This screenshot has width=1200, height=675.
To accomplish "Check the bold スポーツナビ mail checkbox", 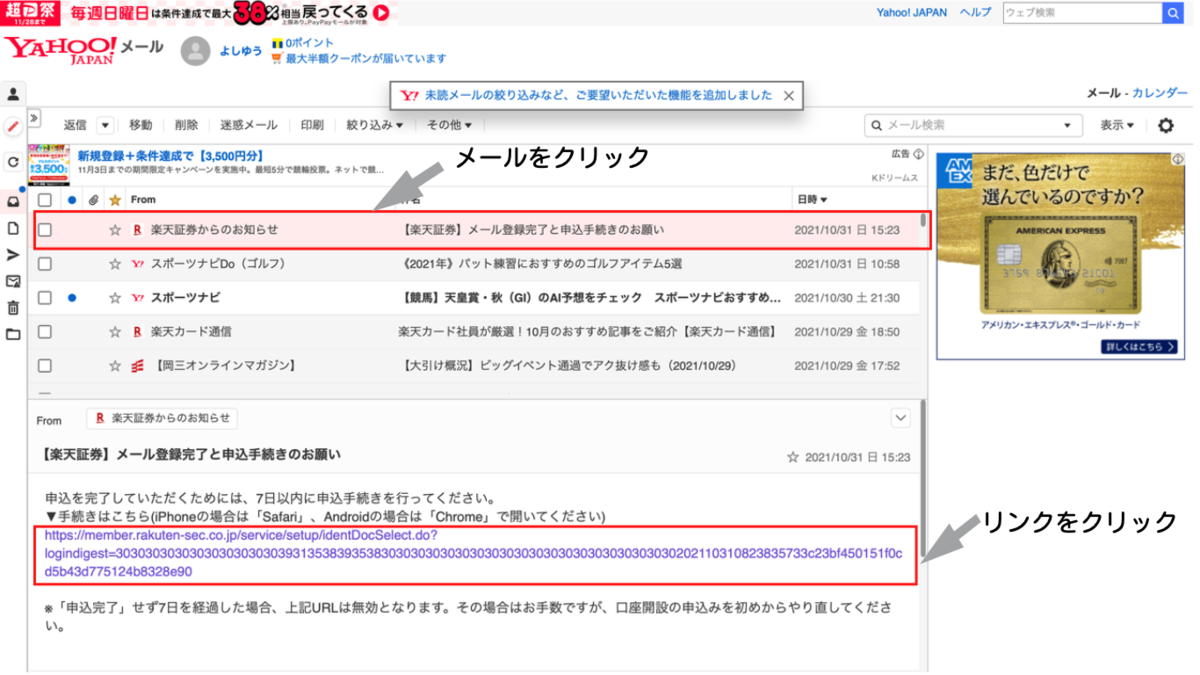I will point(45,298).
